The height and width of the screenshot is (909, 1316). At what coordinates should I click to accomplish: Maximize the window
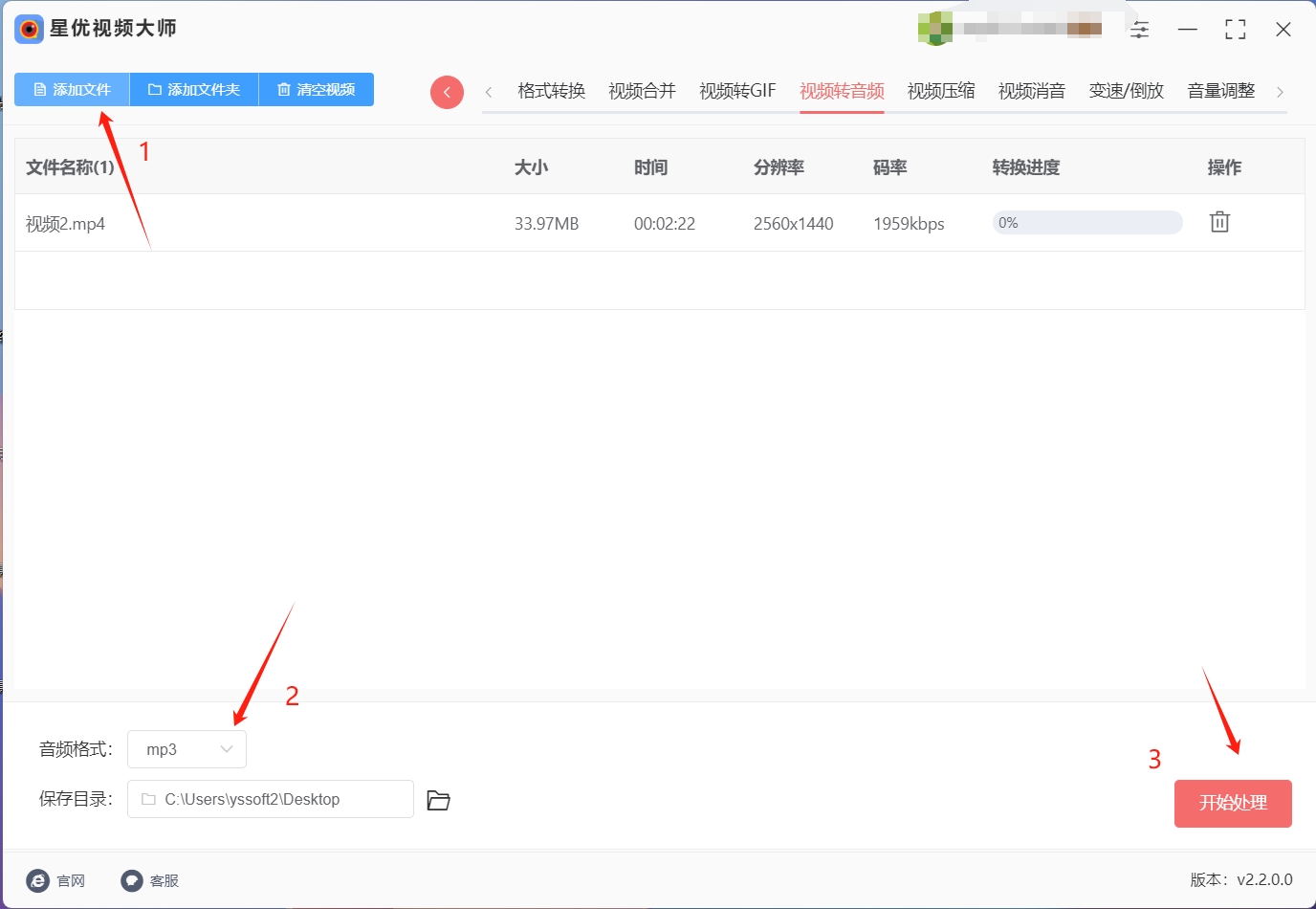pos(1236,30)
